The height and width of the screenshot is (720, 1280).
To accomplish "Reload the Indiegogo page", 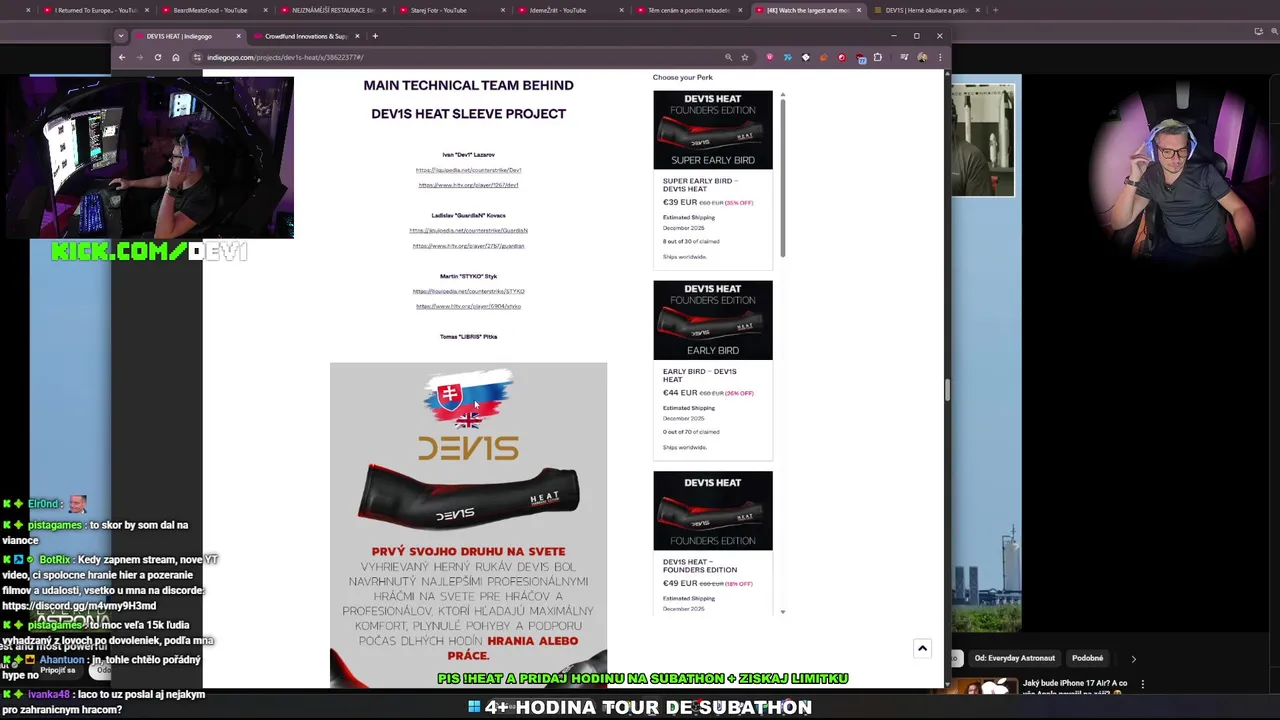I will click(158, 57).
